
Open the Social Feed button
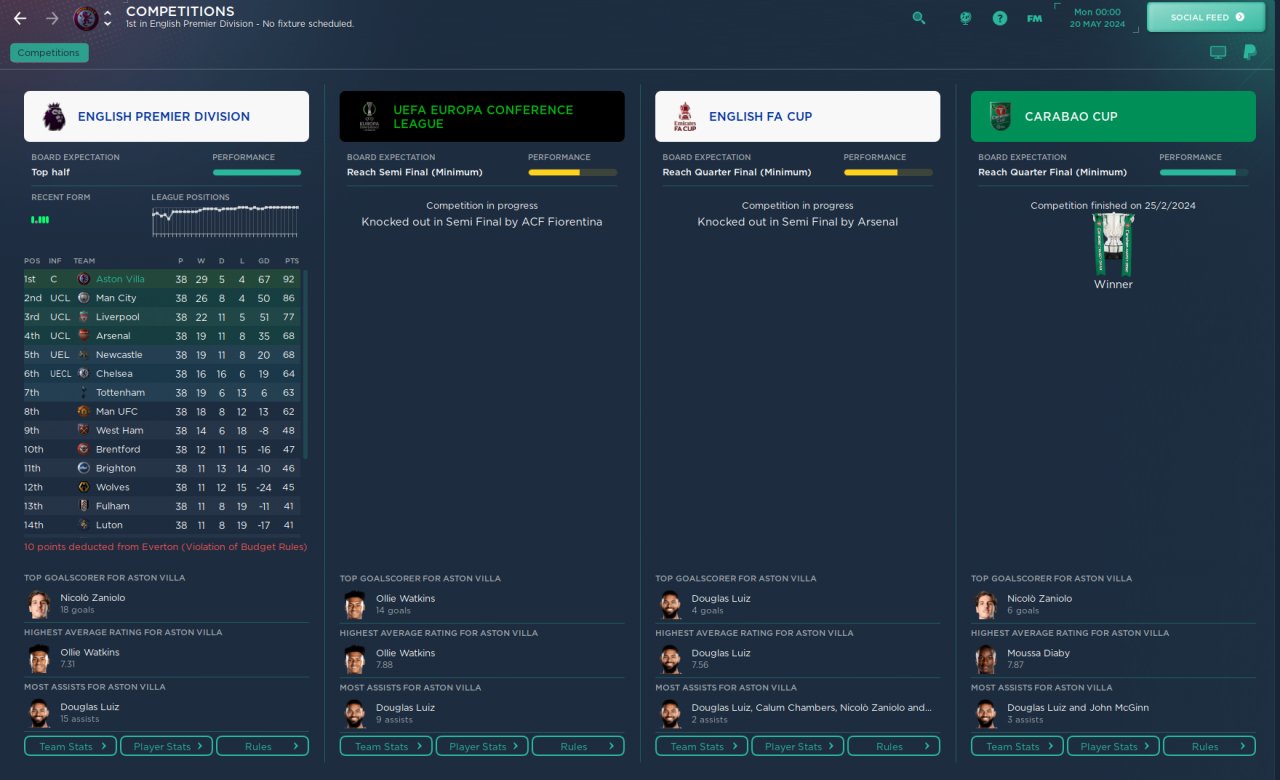click(x=1208, y=17)
